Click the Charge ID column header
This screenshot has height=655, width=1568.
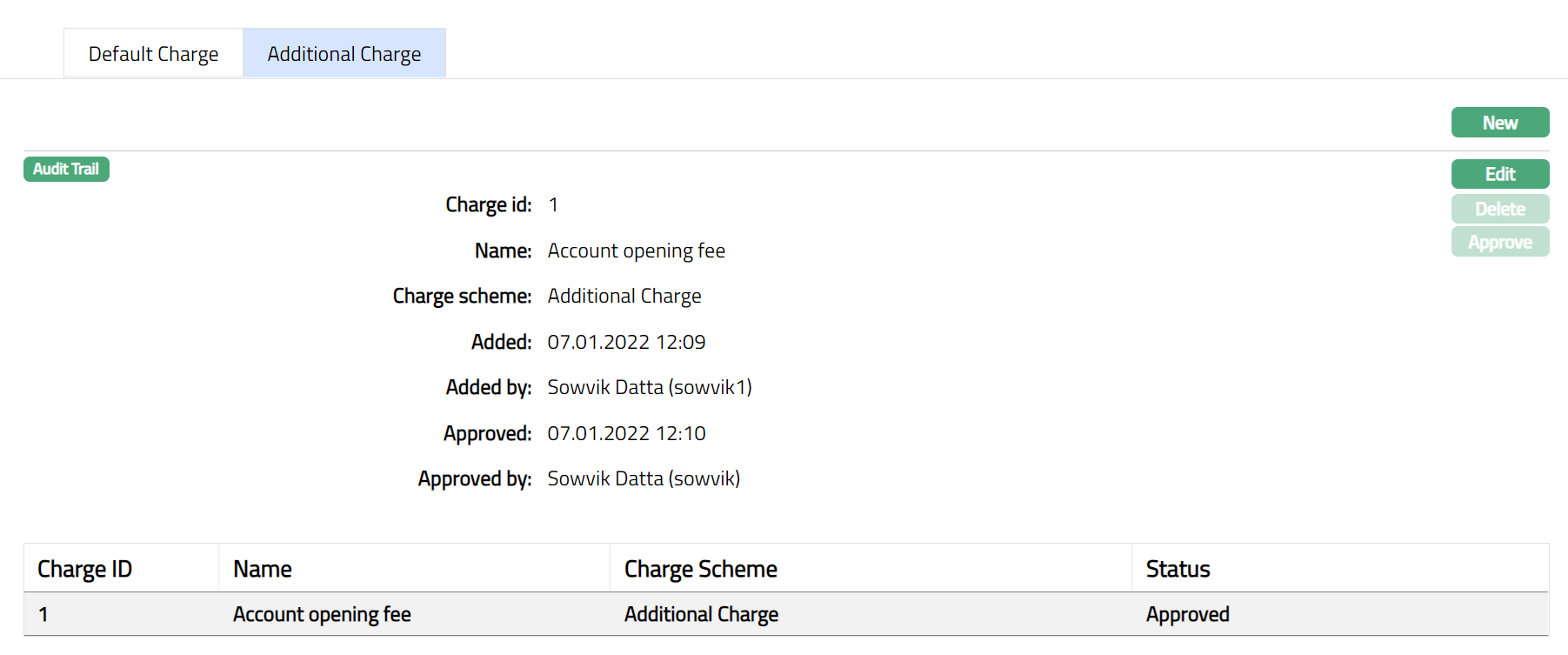[x=84, y=569]
